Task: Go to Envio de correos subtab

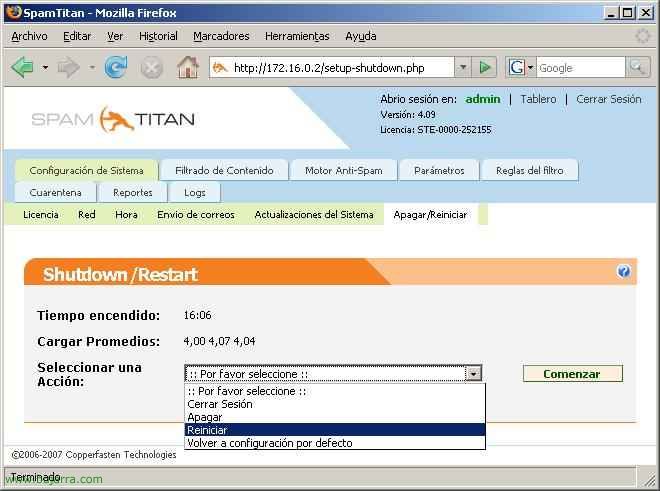Action: click(196, 215)
